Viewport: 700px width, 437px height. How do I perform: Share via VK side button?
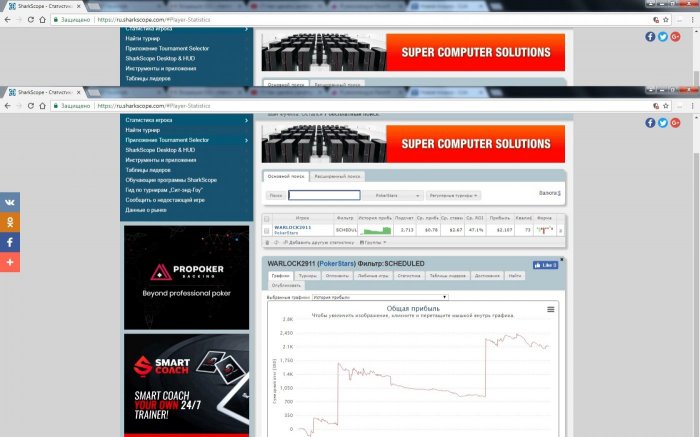pyautogui.click(x=10, y=202)
